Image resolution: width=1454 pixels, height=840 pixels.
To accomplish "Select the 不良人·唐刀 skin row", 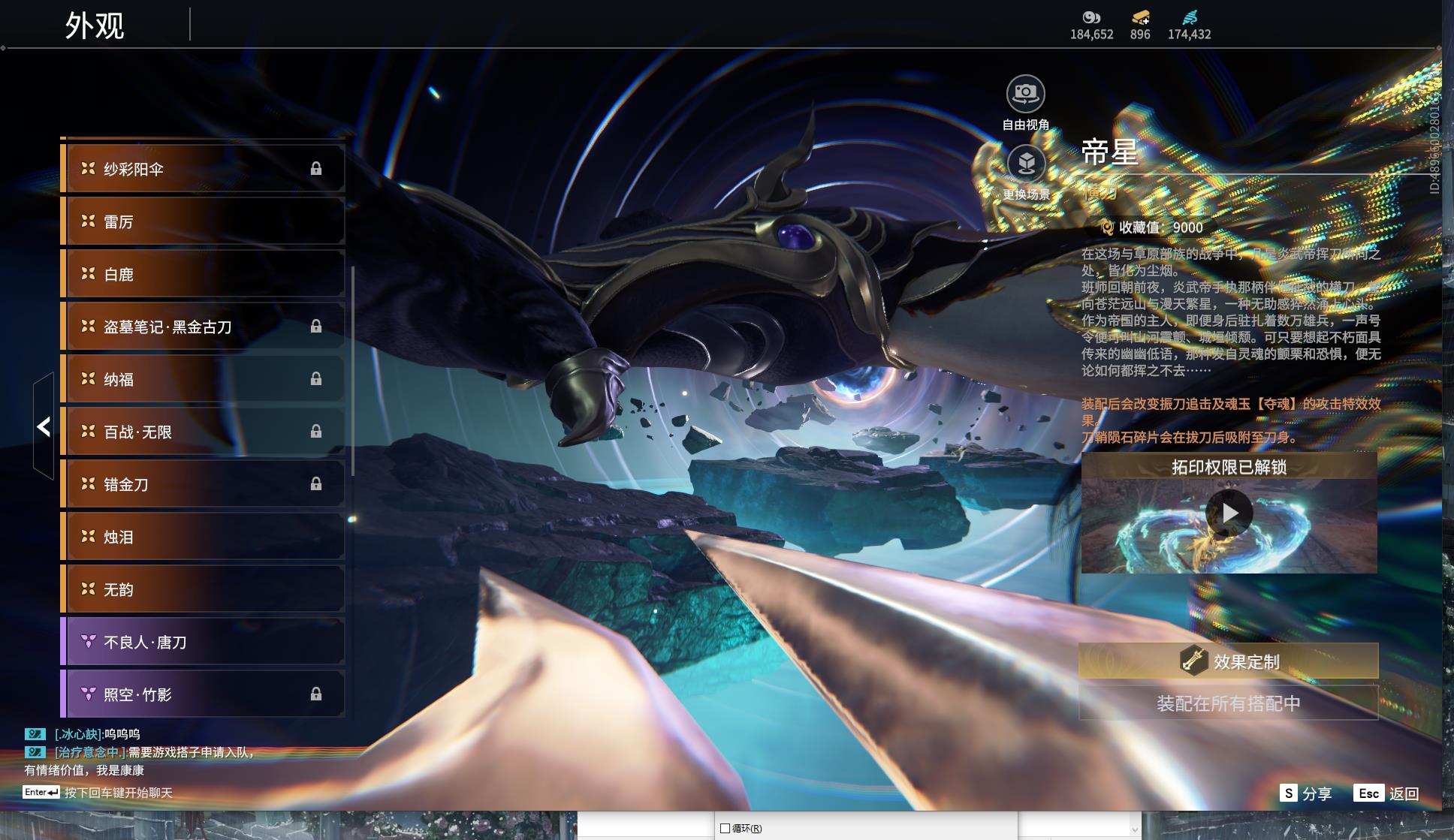I will (x=203, y=642).
